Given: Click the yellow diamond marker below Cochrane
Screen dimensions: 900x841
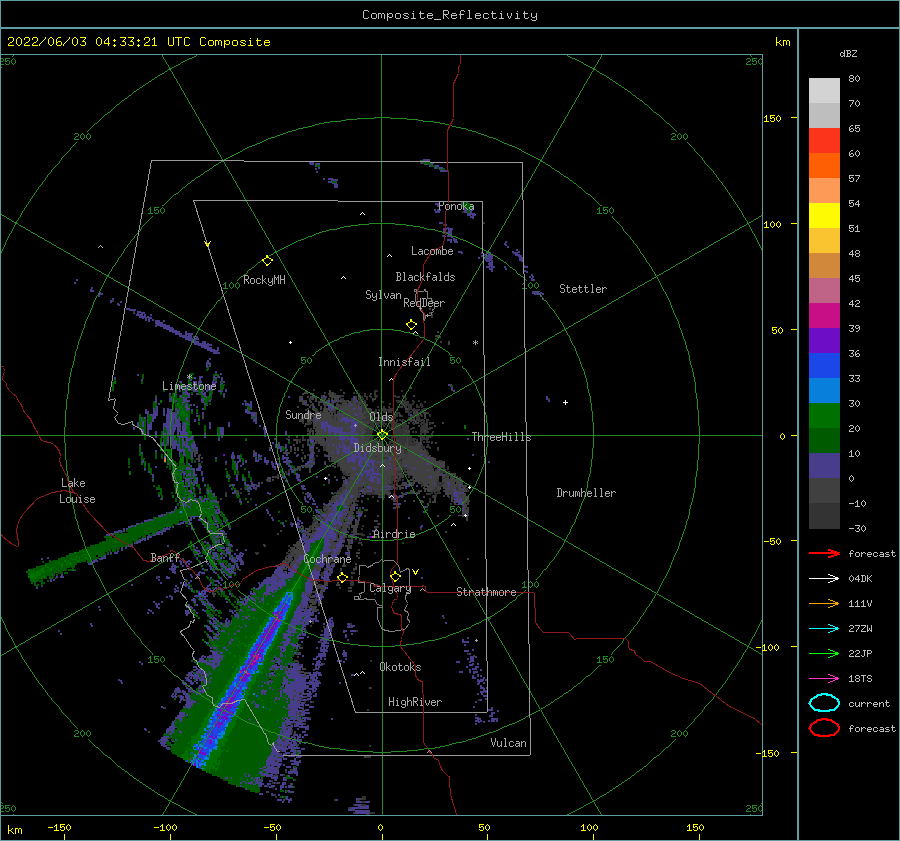Looking at the screenshot, I should pos(343,578).
